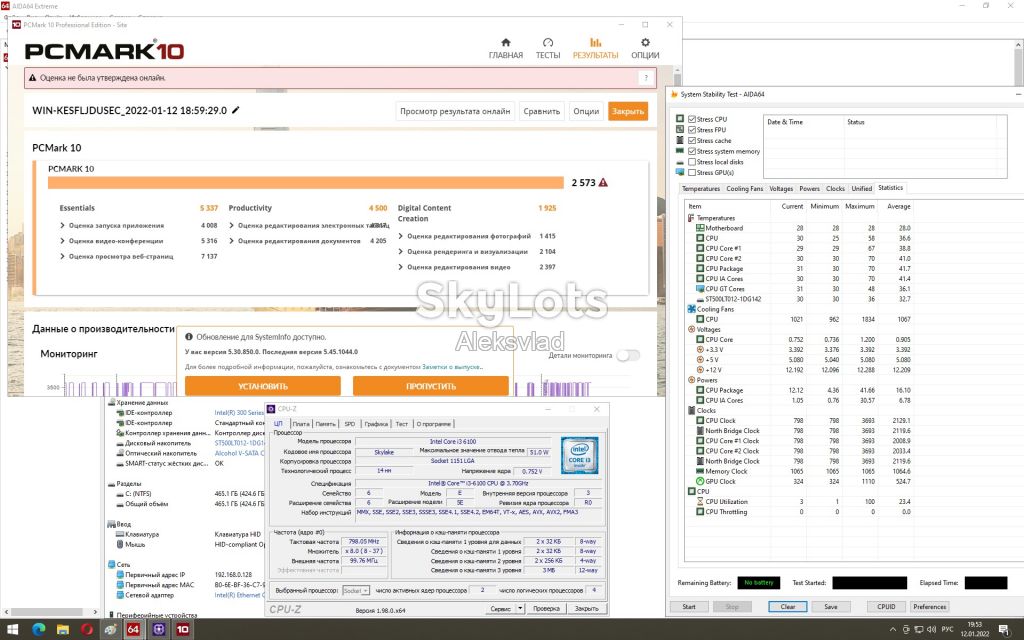Open the ГЛАВНАЯ home icon in PCMark 10
1024x640 pixels.
click(x=505, y=42)
